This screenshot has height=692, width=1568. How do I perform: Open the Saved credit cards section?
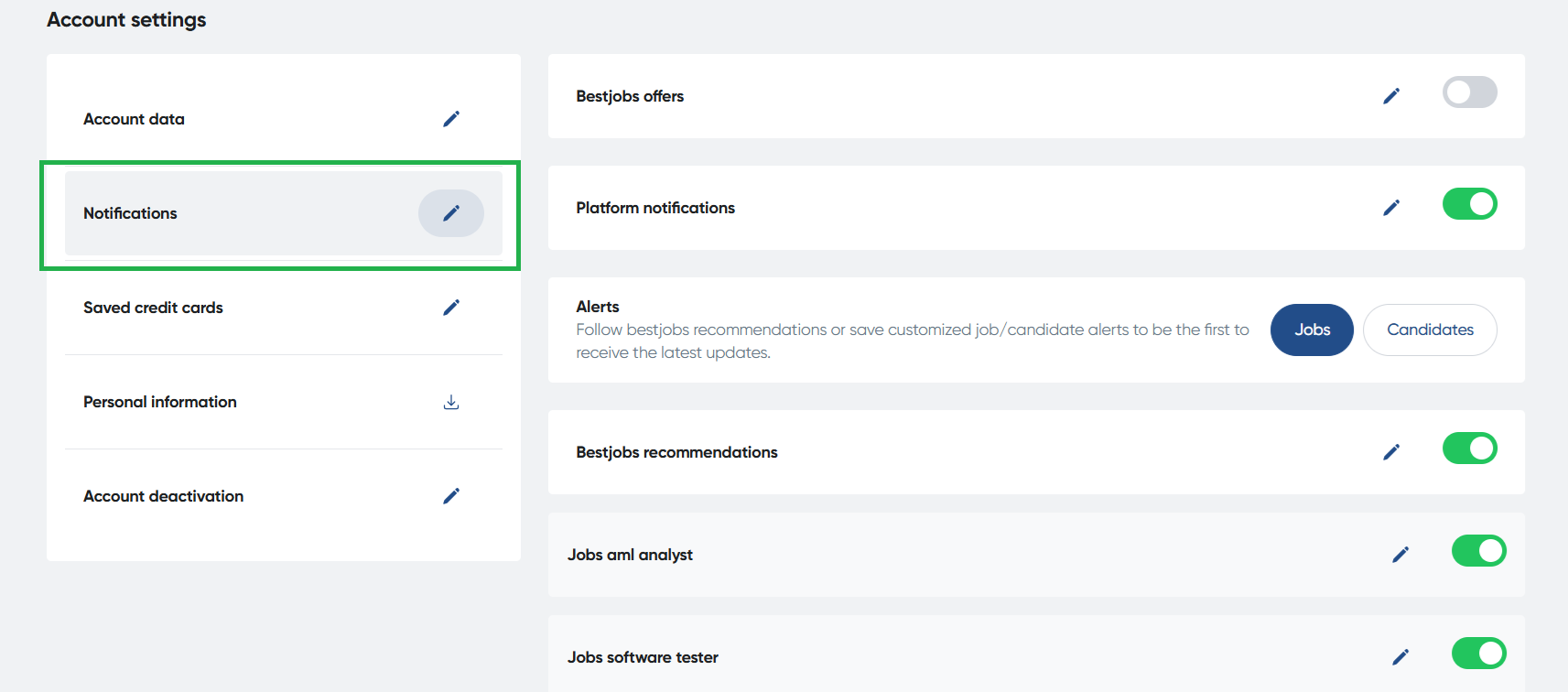[x=154, y=308]
